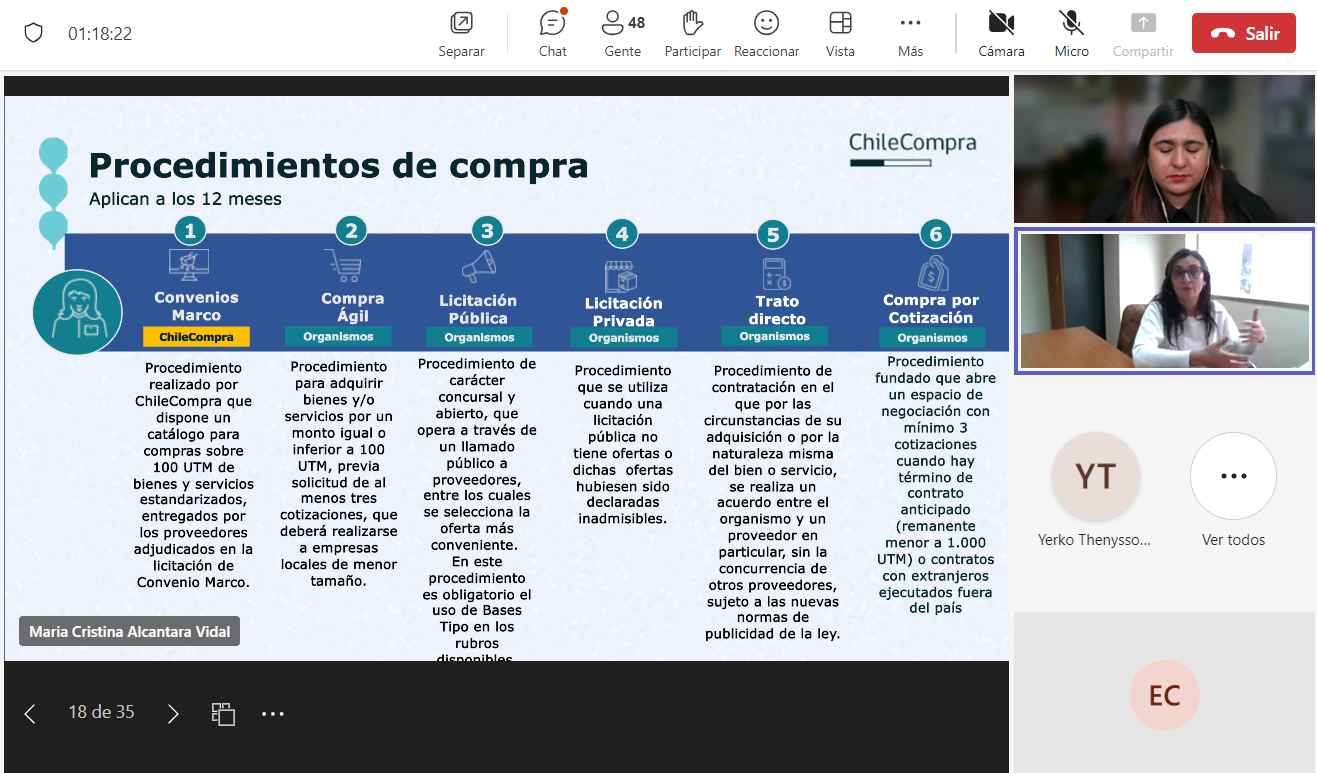
Task: Select the top participant video tile
Action: (1164, 149)
